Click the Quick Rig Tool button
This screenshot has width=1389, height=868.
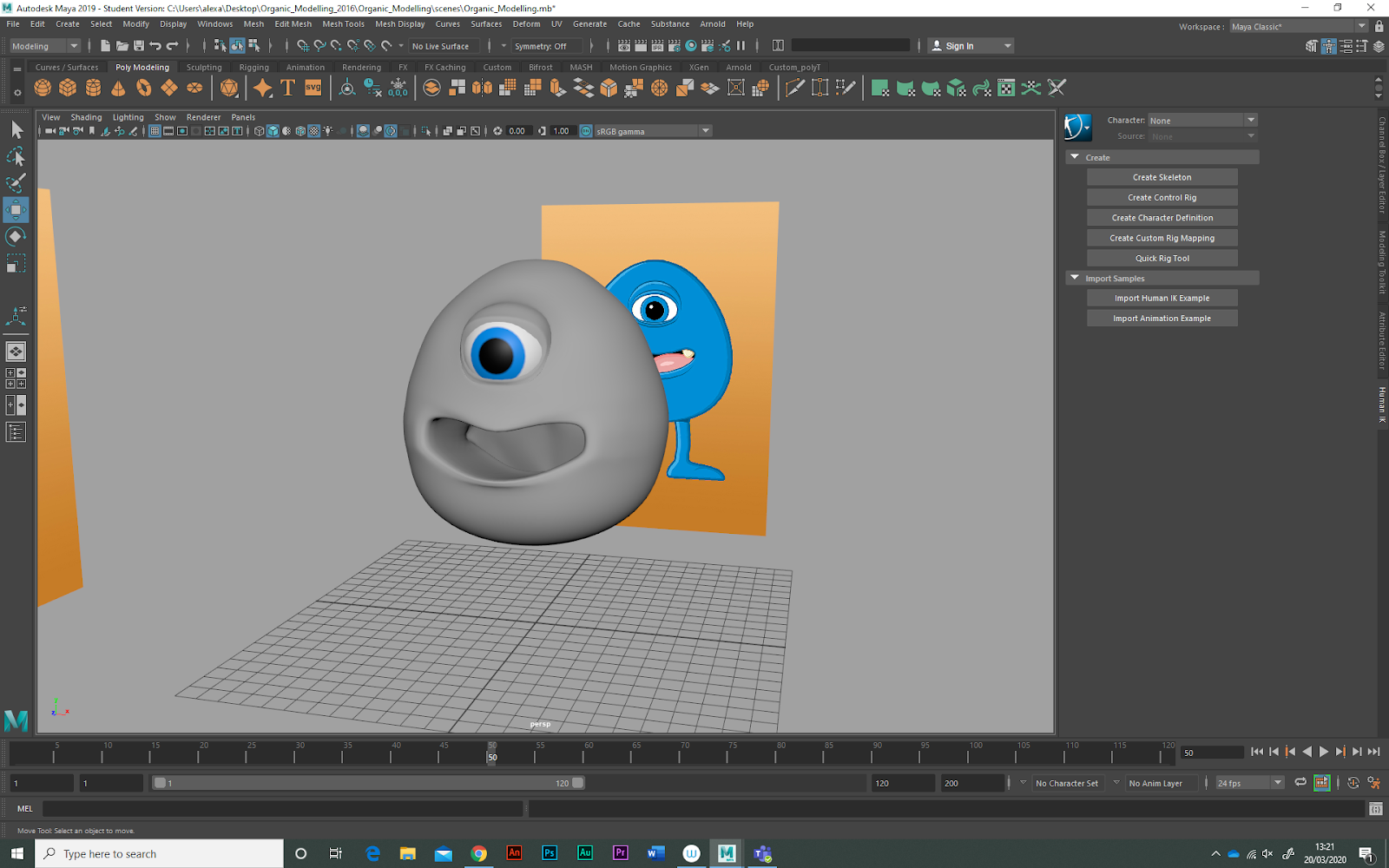1162,258
